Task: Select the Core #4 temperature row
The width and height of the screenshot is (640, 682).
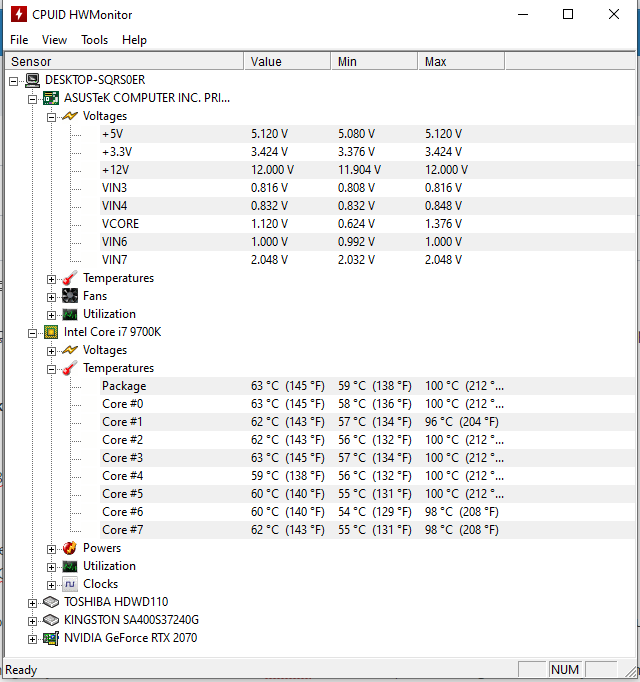Action: (367, 476)
